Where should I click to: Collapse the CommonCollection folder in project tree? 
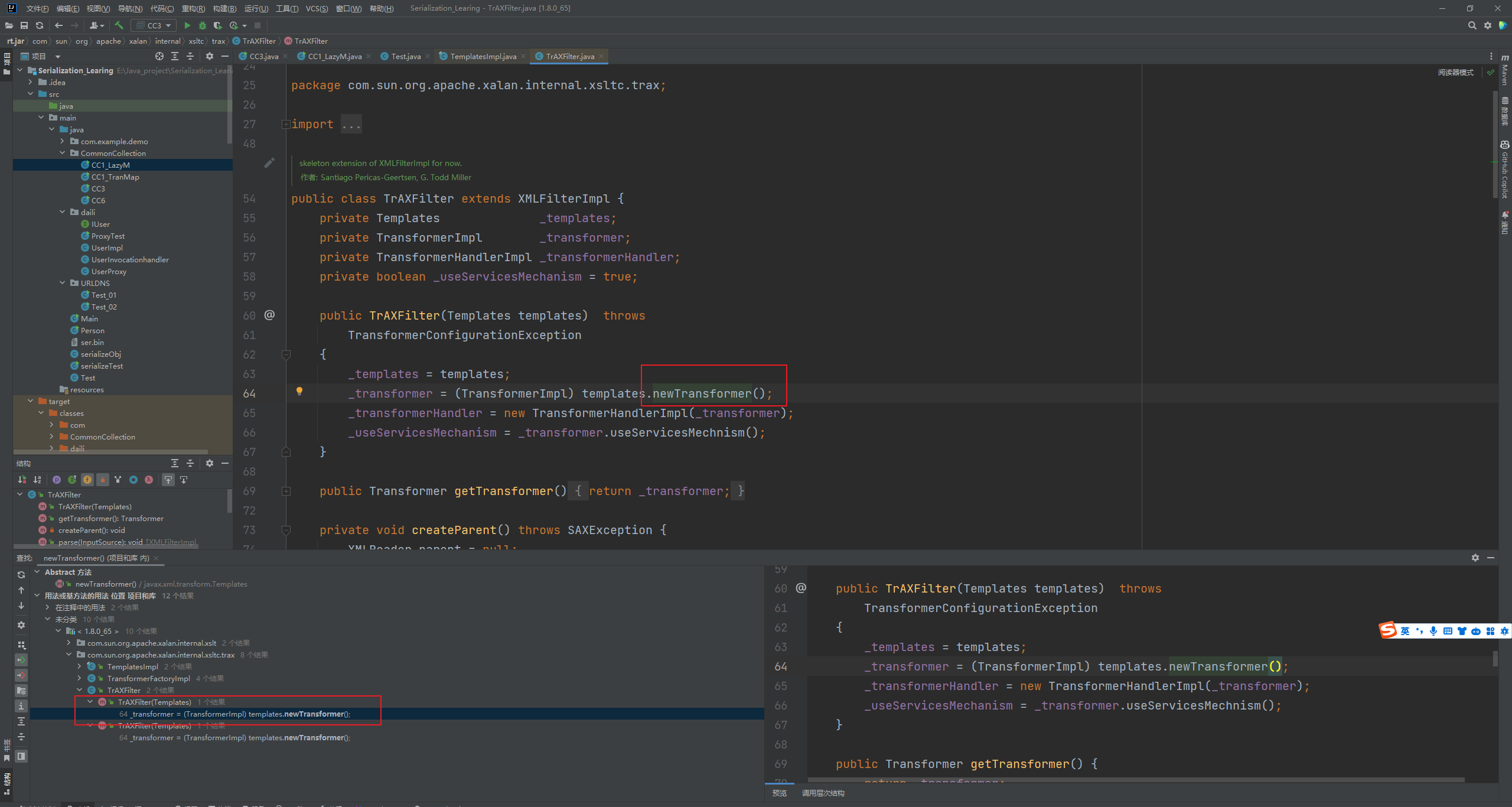tap(63, 153)
